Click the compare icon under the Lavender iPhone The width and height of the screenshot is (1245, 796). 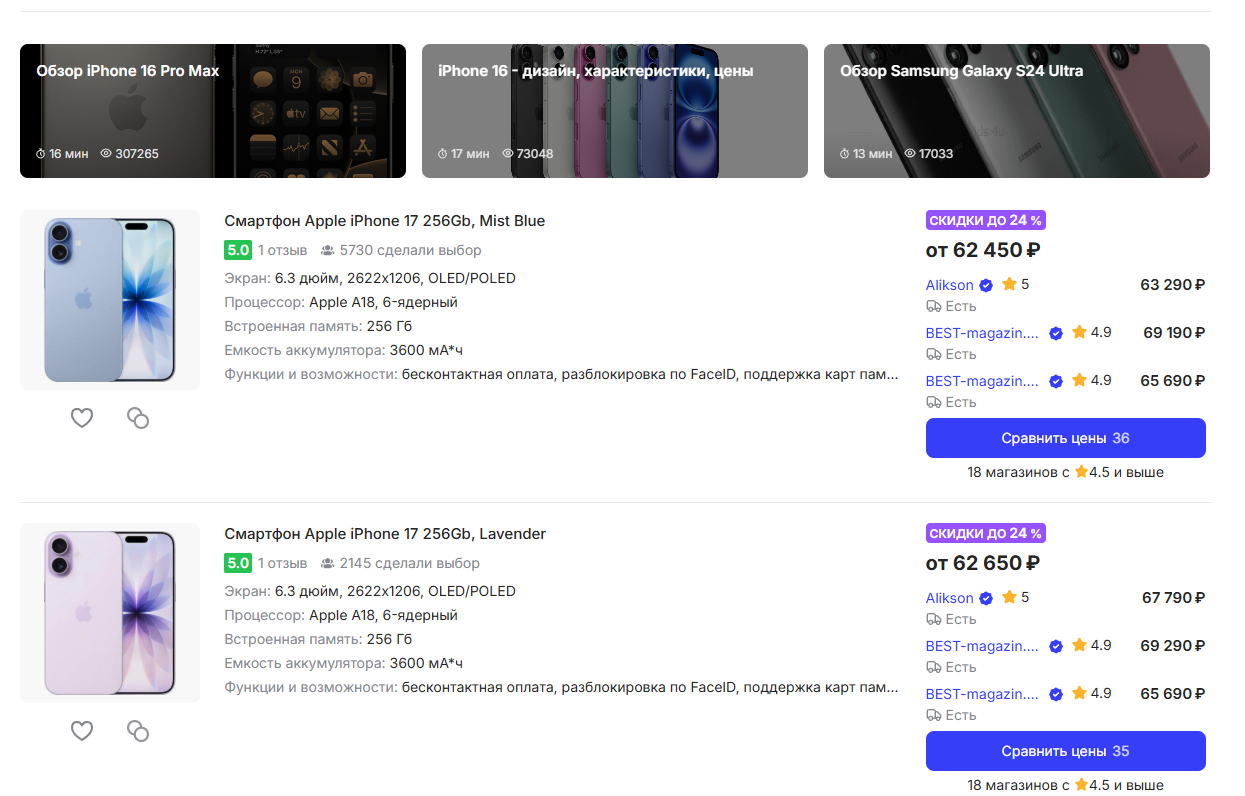(x=138, y=731)
